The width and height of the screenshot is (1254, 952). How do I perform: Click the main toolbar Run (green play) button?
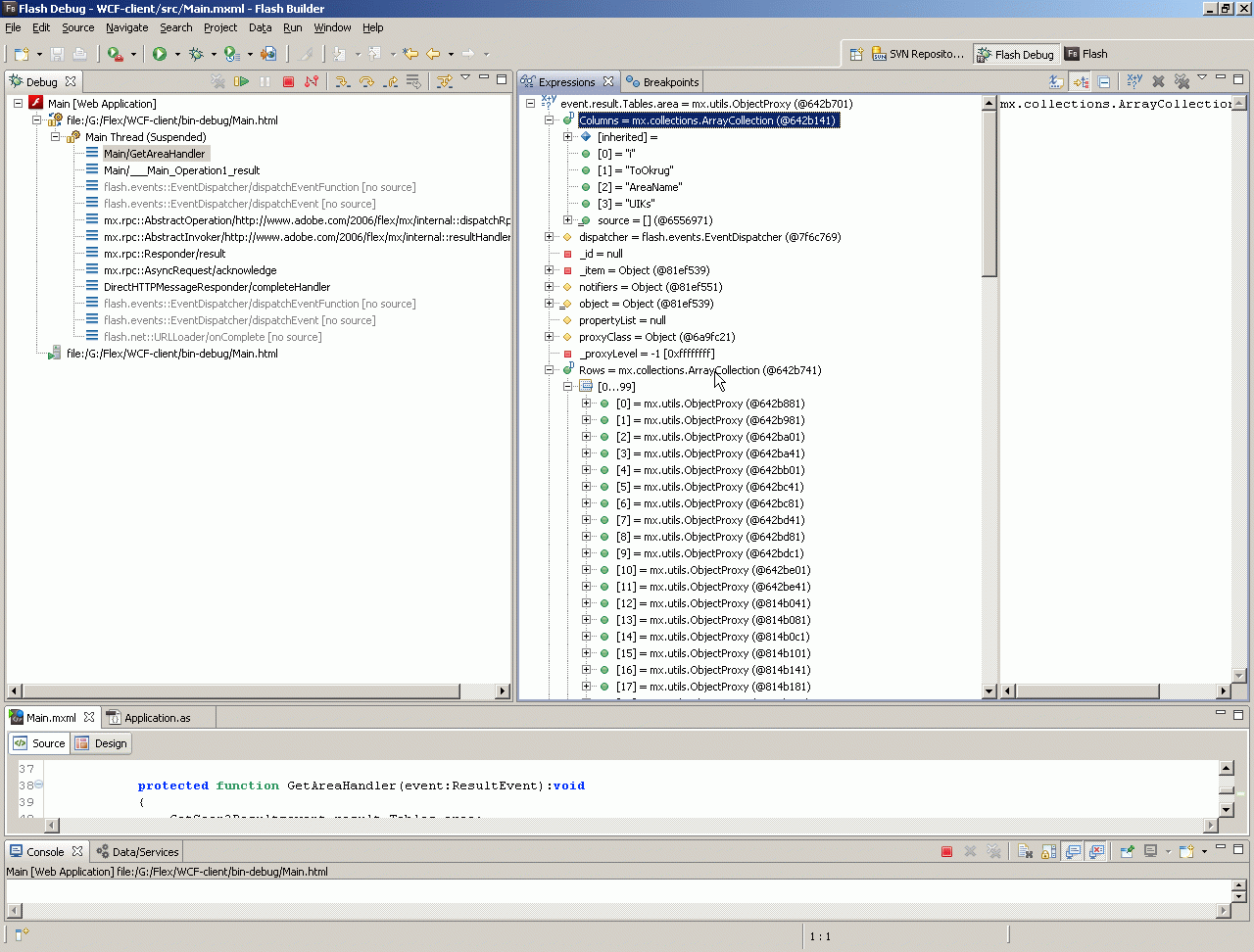pos(160,54)
